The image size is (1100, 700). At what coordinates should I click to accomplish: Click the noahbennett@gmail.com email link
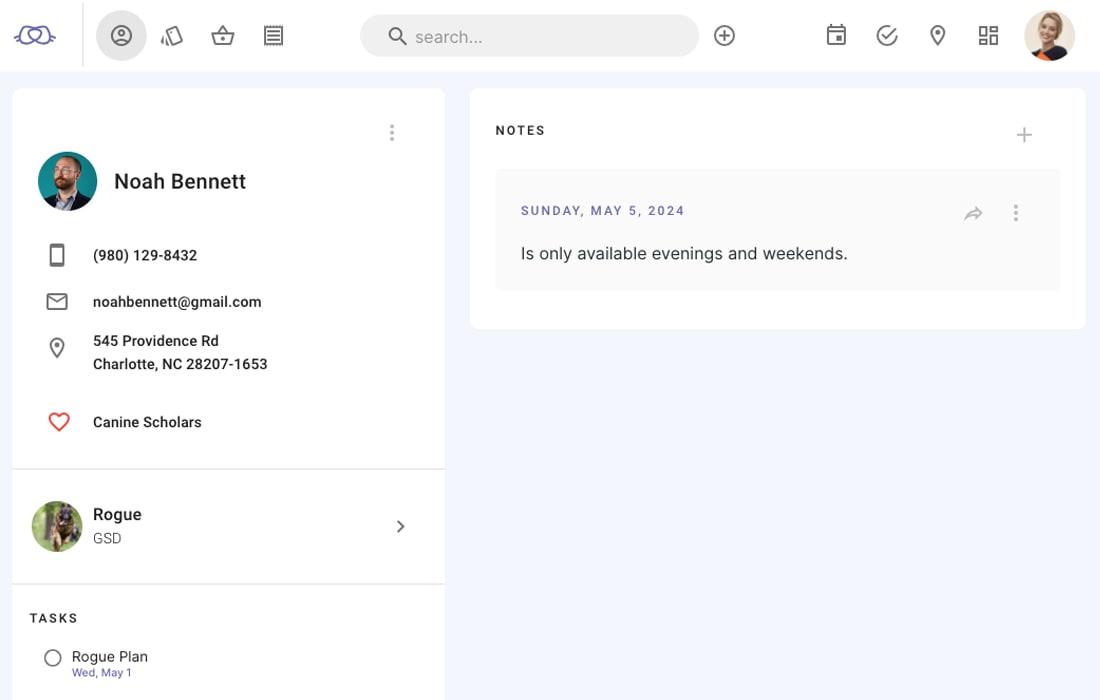pos(177,302)
